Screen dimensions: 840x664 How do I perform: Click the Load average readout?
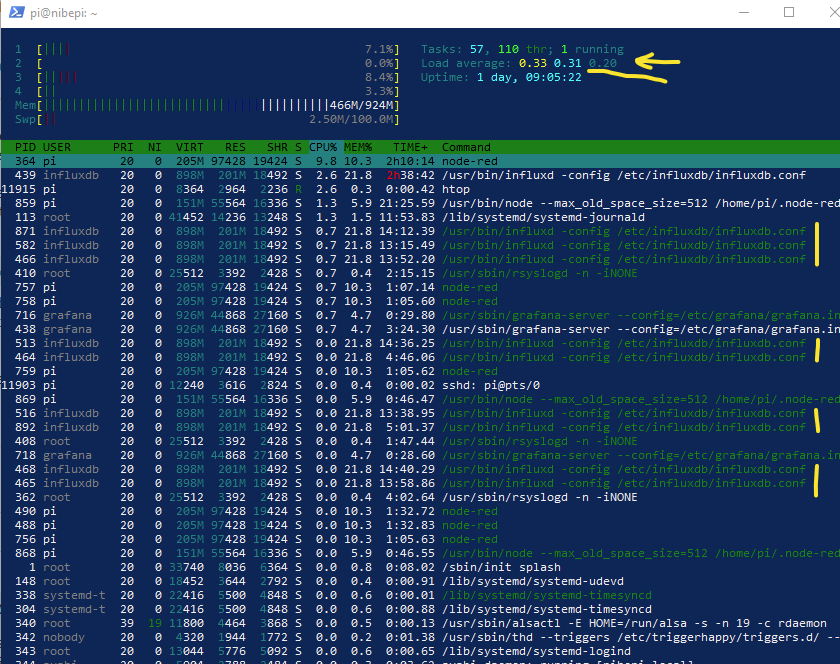click(x=518, y=63)
